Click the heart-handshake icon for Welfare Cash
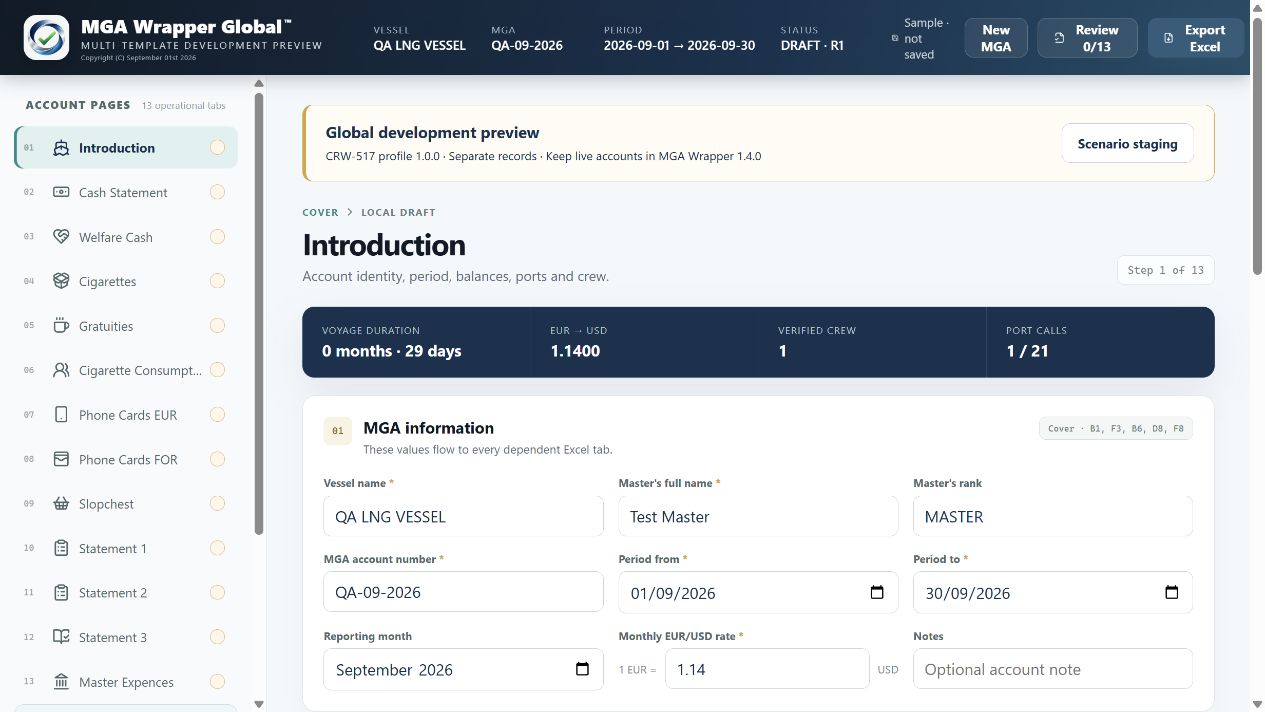1265x712 pixels. coord(61,237)
